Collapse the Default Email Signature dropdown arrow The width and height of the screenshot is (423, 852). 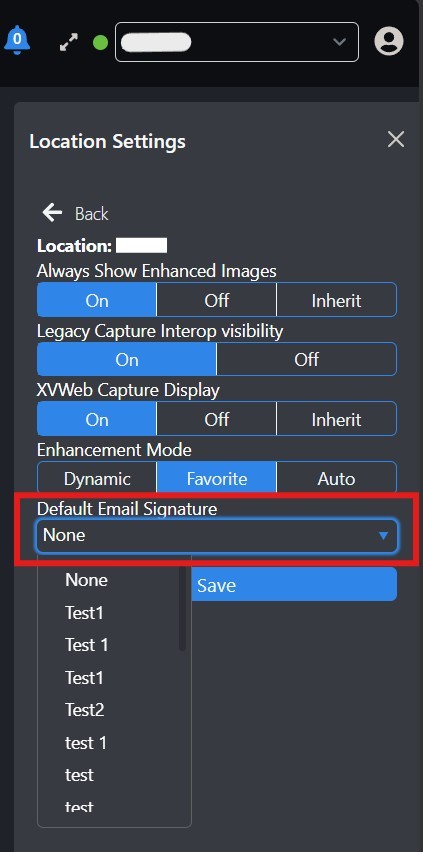383,536
